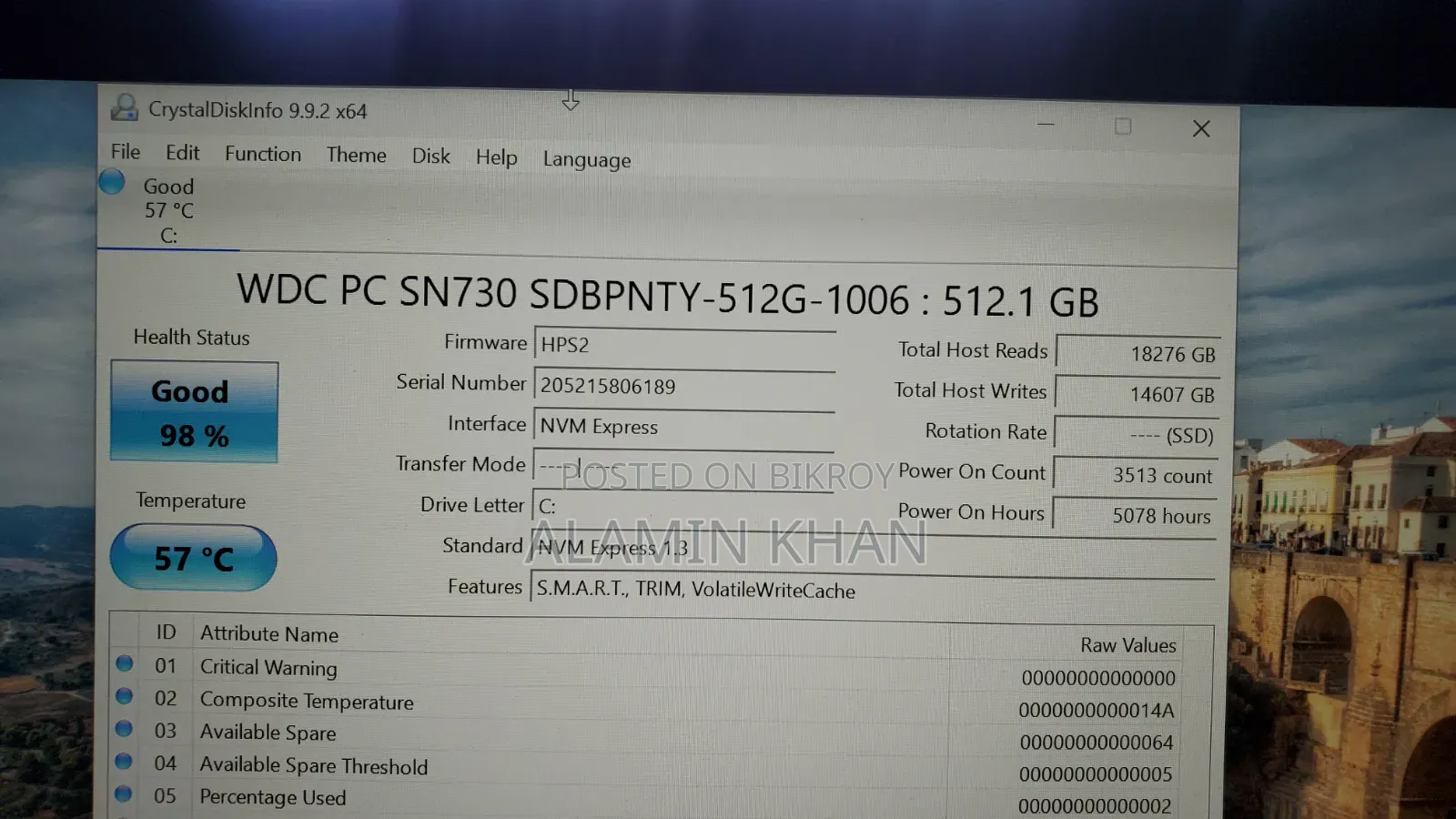Select the Good 57 °C C: disk tab
Viewport: 1456px width, 819px height.
pyautogui.click(x=168, y=210)
